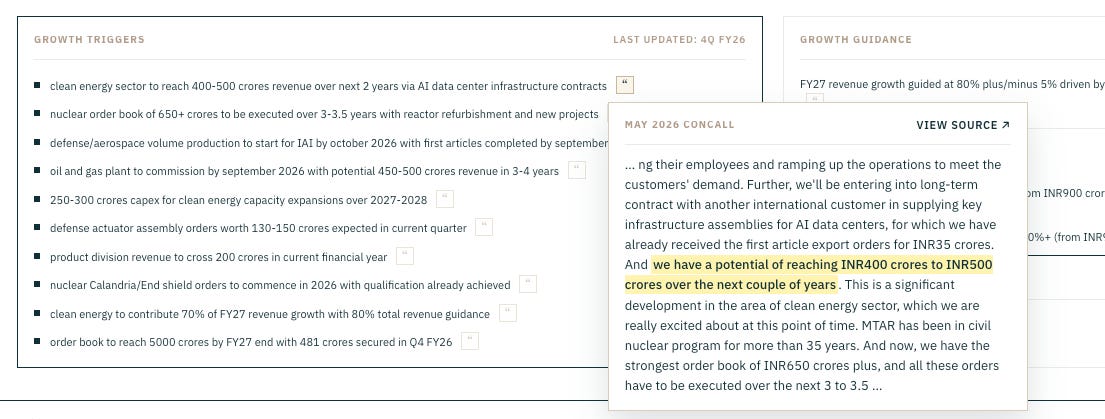The width and height of the screenshot is (1105, 419).
Task: Click quote icon for nuclear Calandria/End shield orders
Action: [527, 284]
